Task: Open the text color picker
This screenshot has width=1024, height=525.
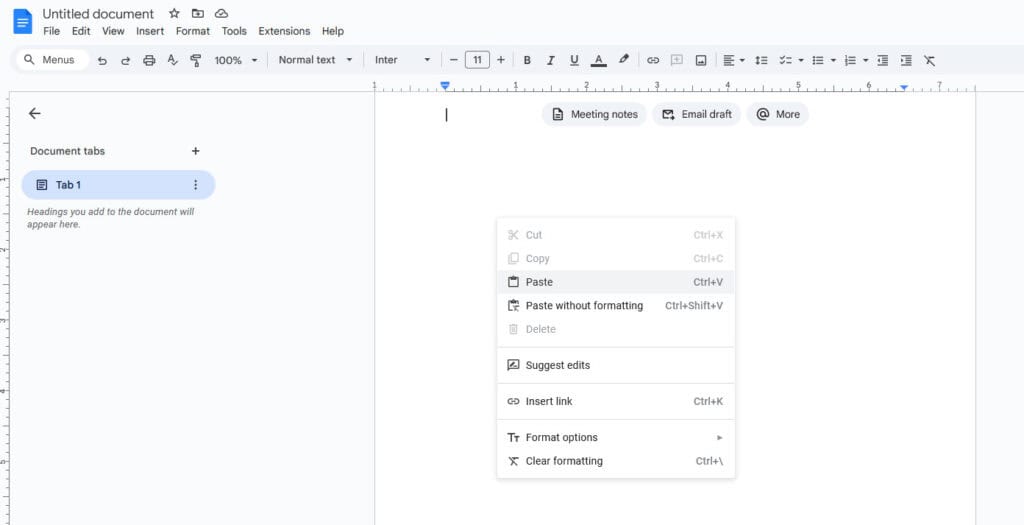Action: pyautogui.click(x=598, y=60)
